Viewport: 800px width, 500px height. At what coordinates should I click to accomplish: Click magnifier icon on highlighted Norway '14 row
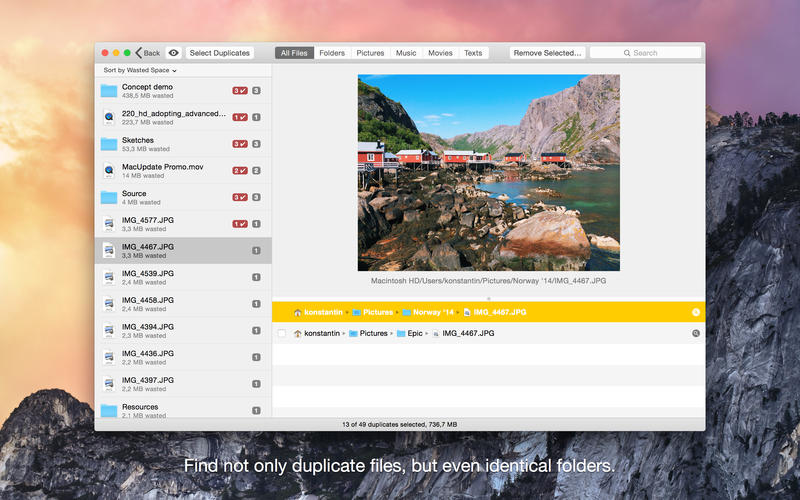[696, 312]
